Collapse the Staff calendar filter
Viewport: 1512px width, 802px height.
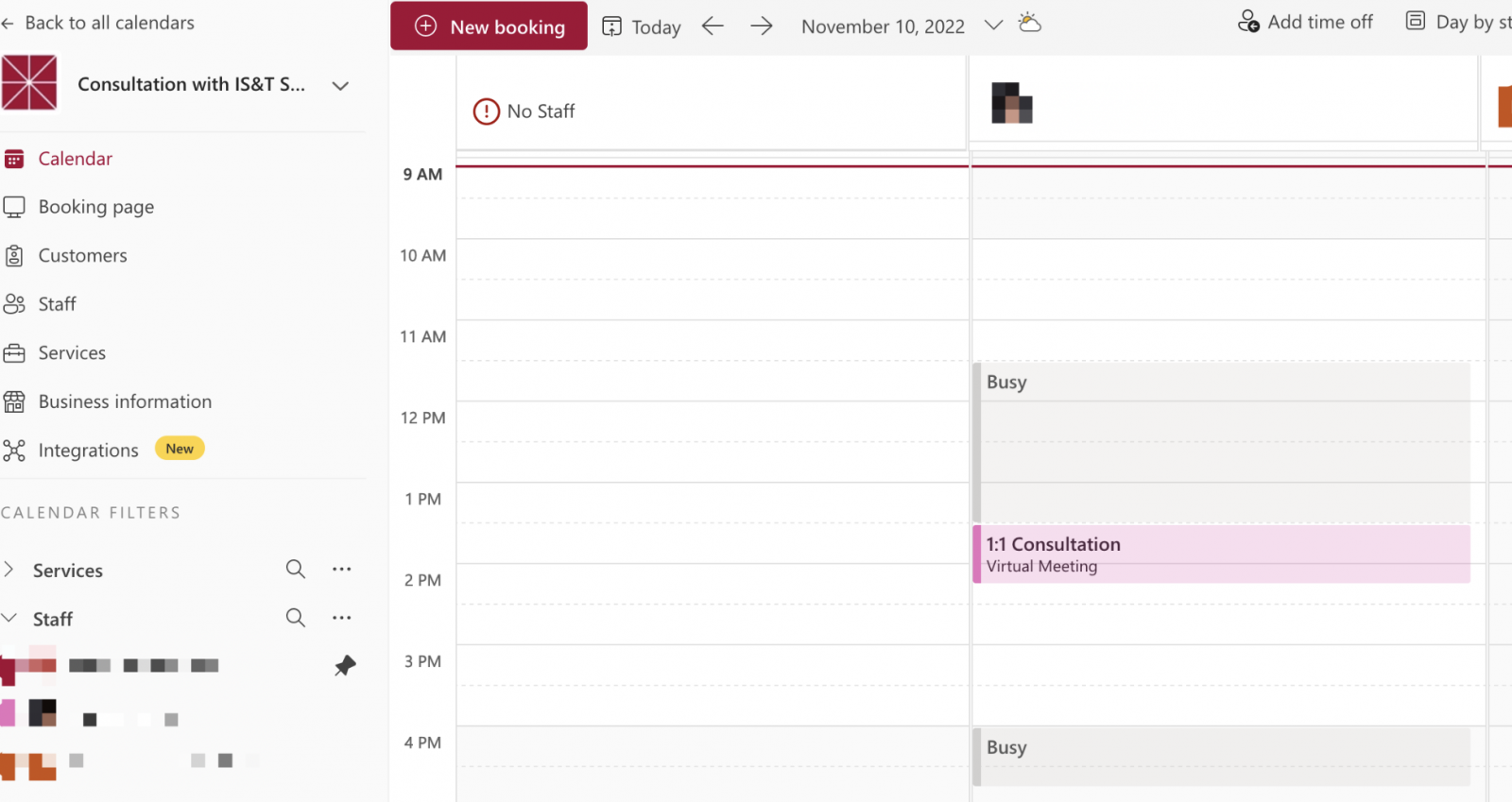(10, 618)
